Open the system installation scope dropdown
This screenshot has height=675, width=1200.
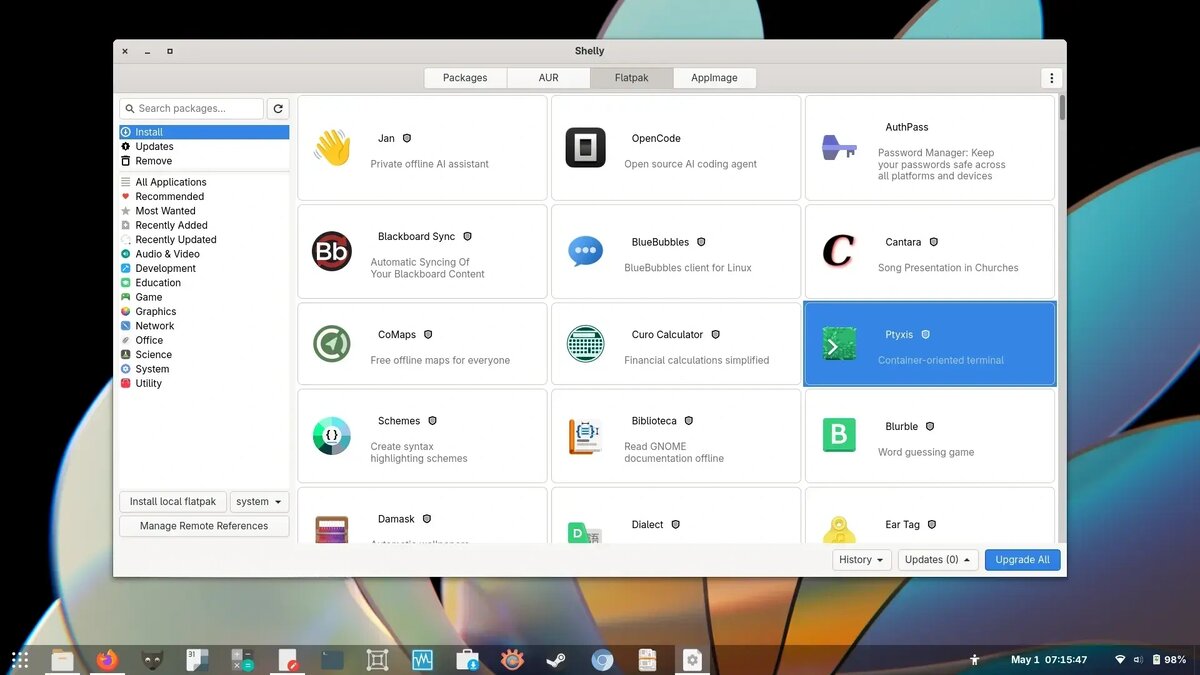click(x=259, y=502)
